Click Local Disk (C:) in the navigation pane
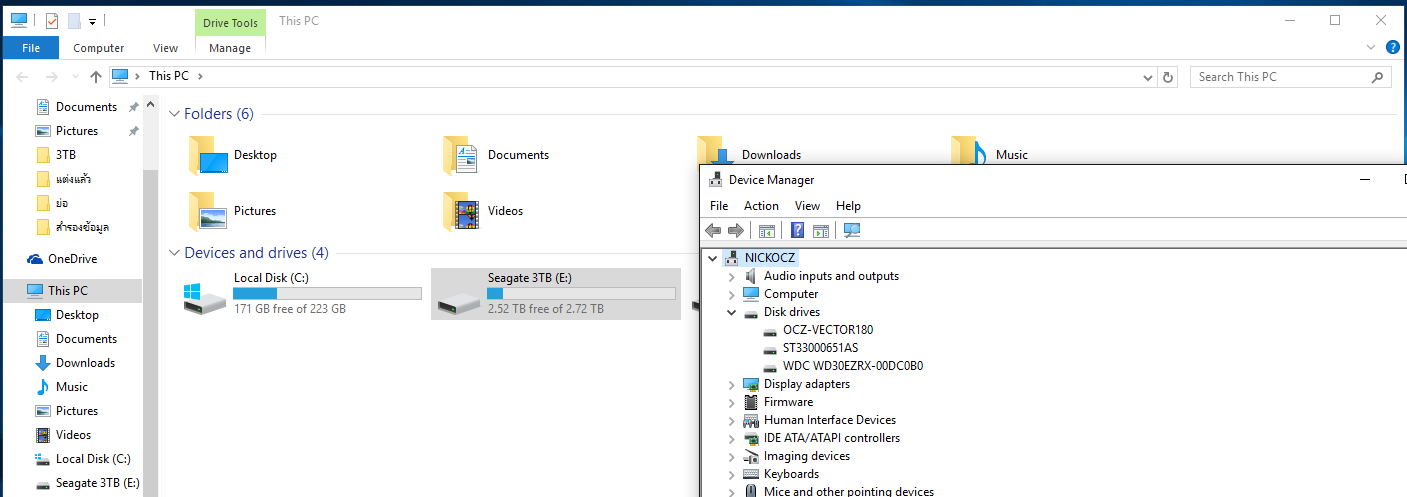The image size is (1407, 497). [93, 459]
